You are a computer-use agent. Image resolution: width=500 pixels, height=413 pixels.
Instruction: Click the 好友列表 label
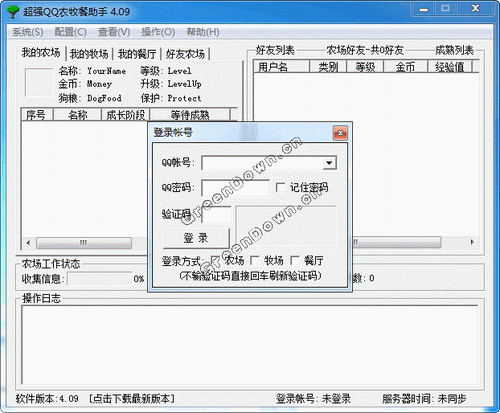(275, 50)
